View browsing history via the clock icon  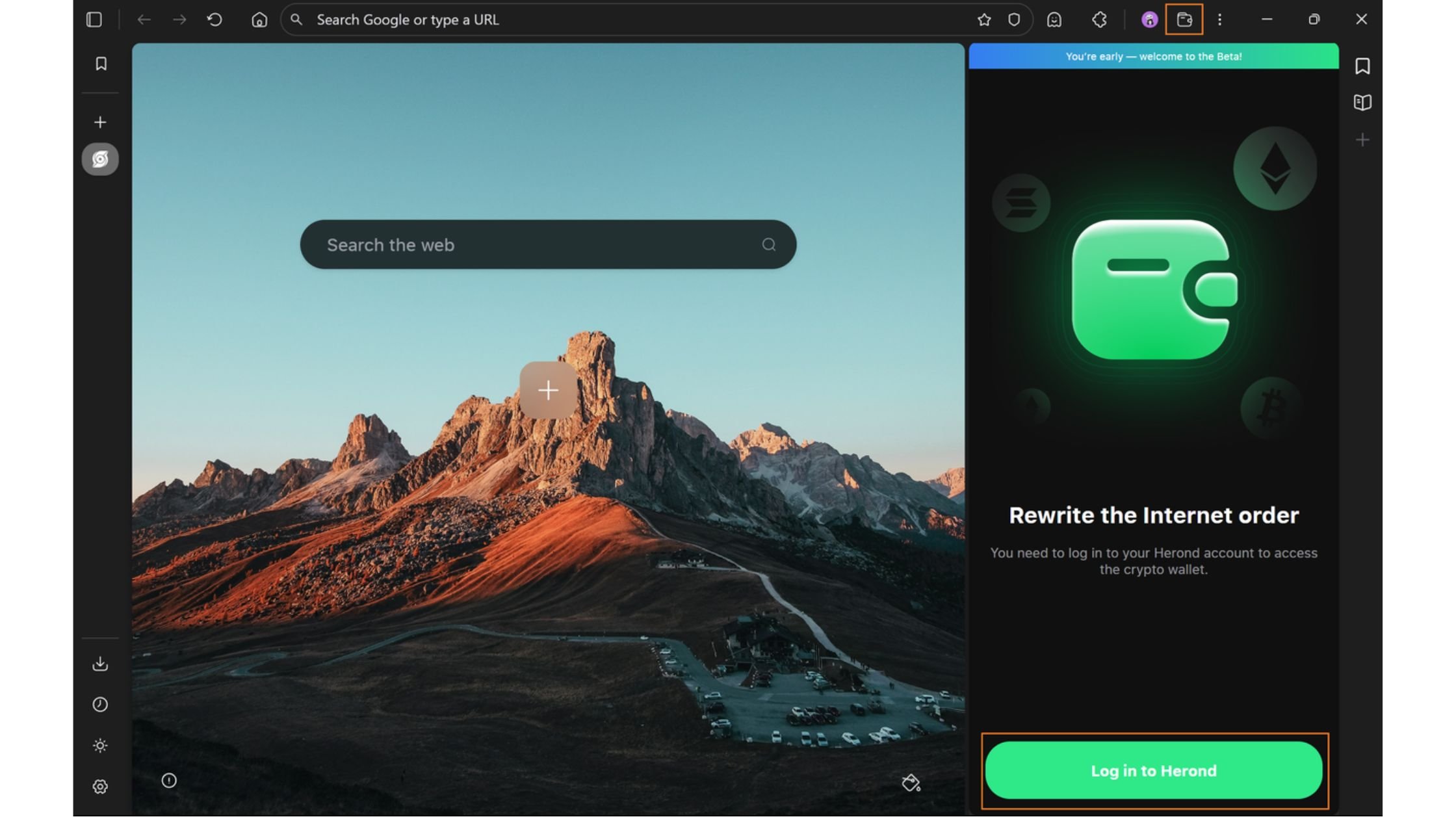[x=101, y=705]
